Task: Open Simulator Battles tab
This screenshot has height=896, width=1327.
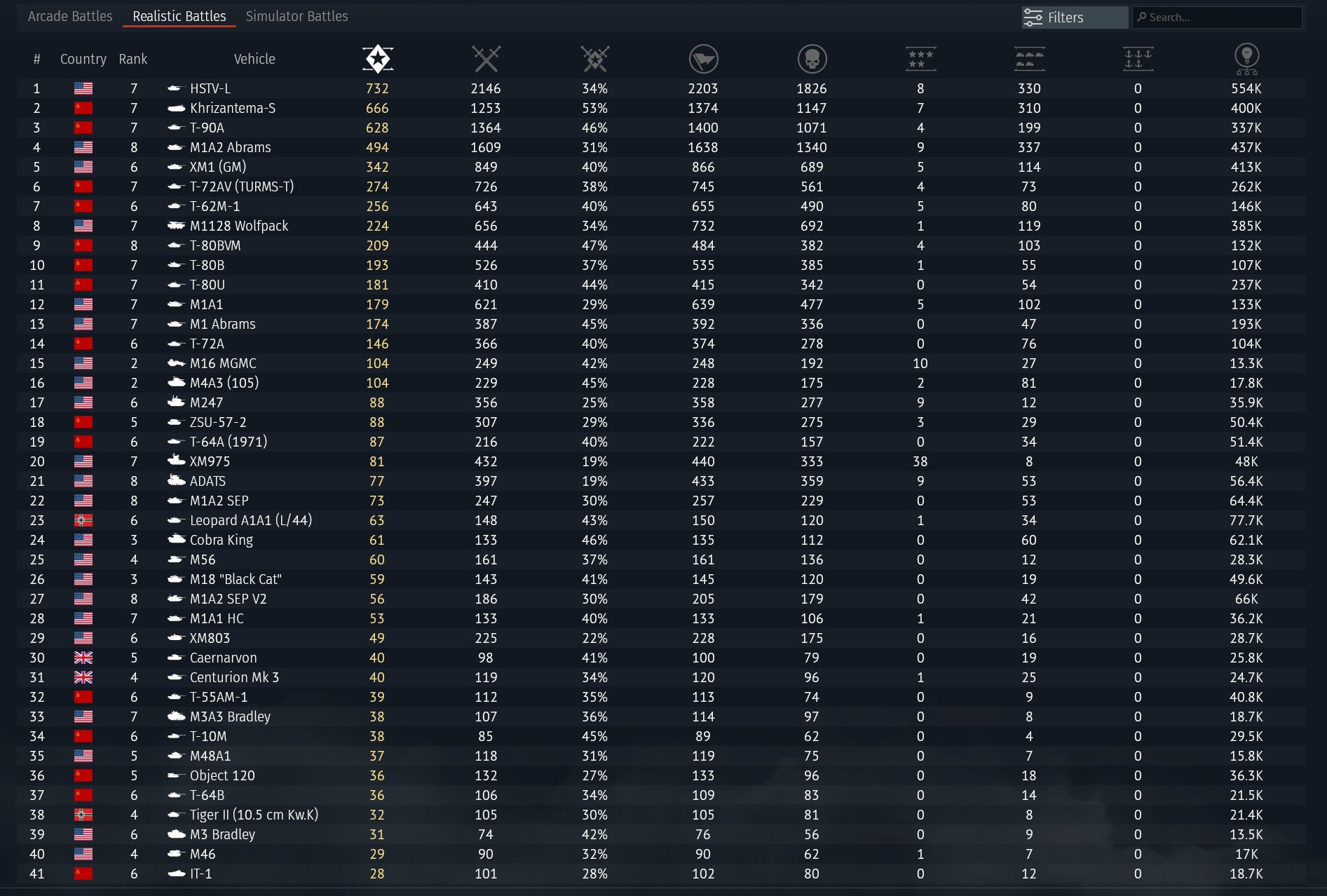Action: tap(297, 16)
